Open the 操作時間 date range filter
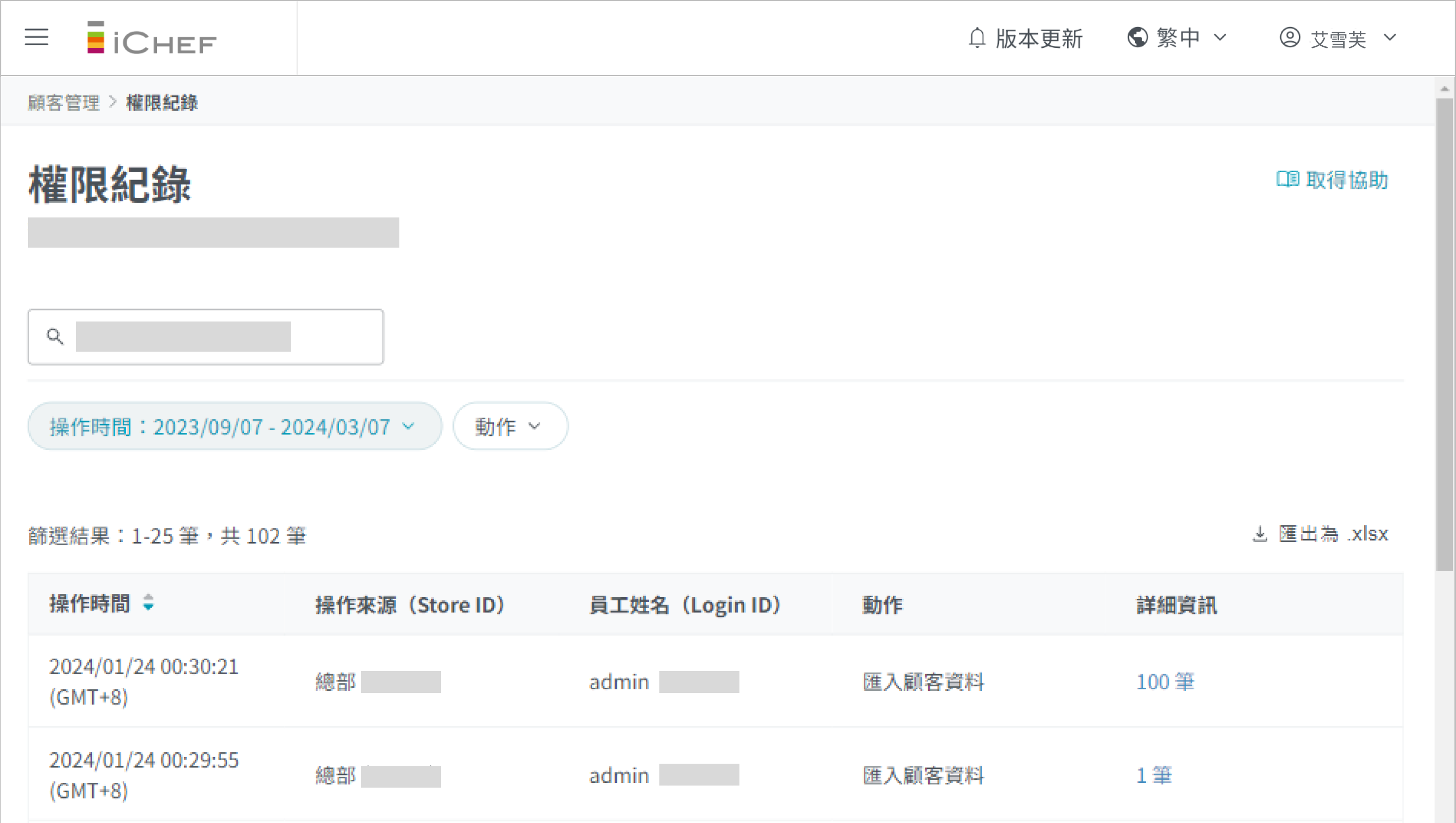Image resolution: width=1456 pixels, height=823 pixels. [234, 427]
